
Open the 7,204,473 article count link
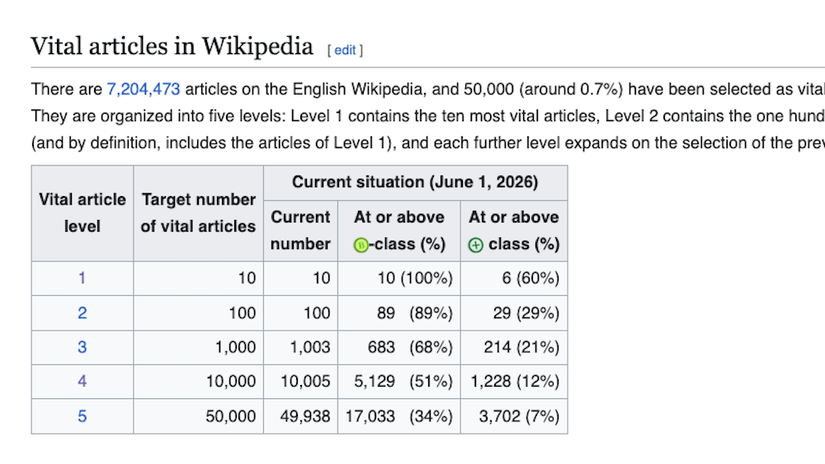tap(144, 89)
